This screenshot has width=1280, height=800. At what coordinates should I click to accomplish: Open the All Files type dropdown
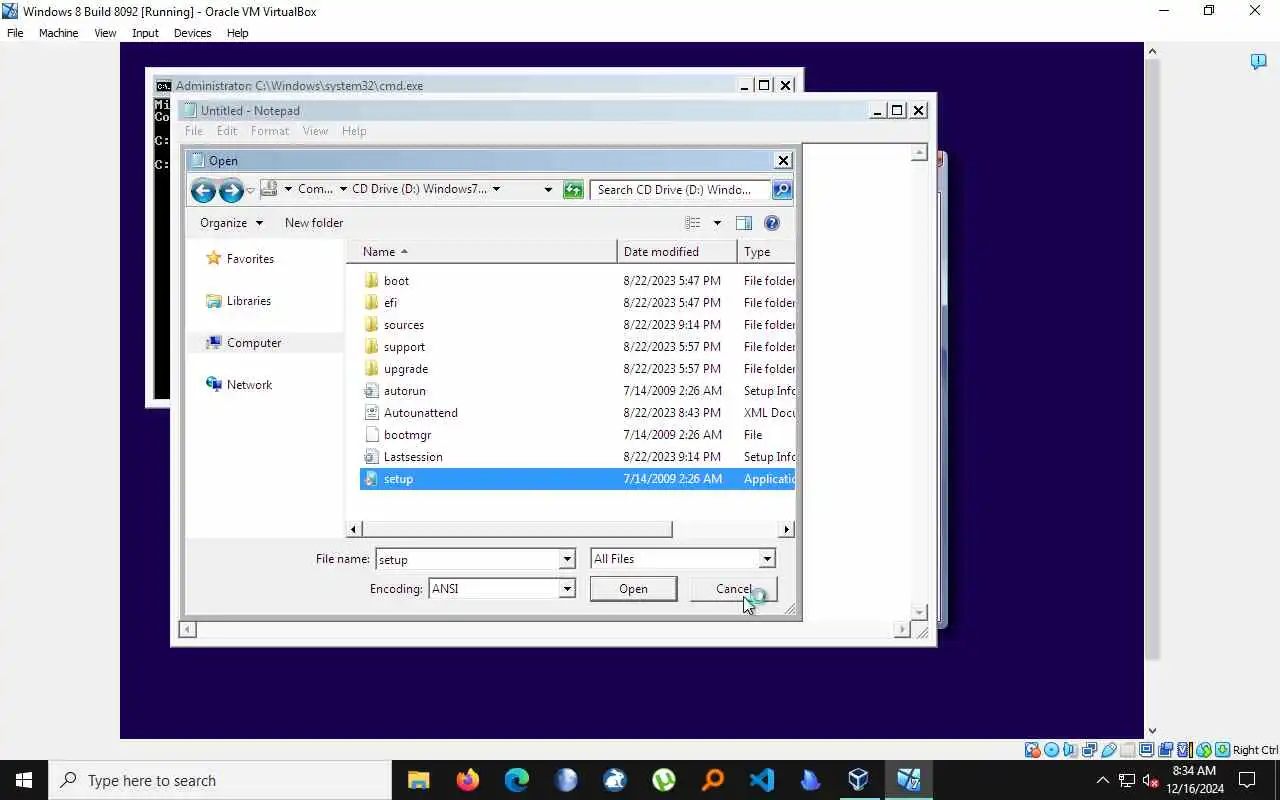tap(767, 559)
